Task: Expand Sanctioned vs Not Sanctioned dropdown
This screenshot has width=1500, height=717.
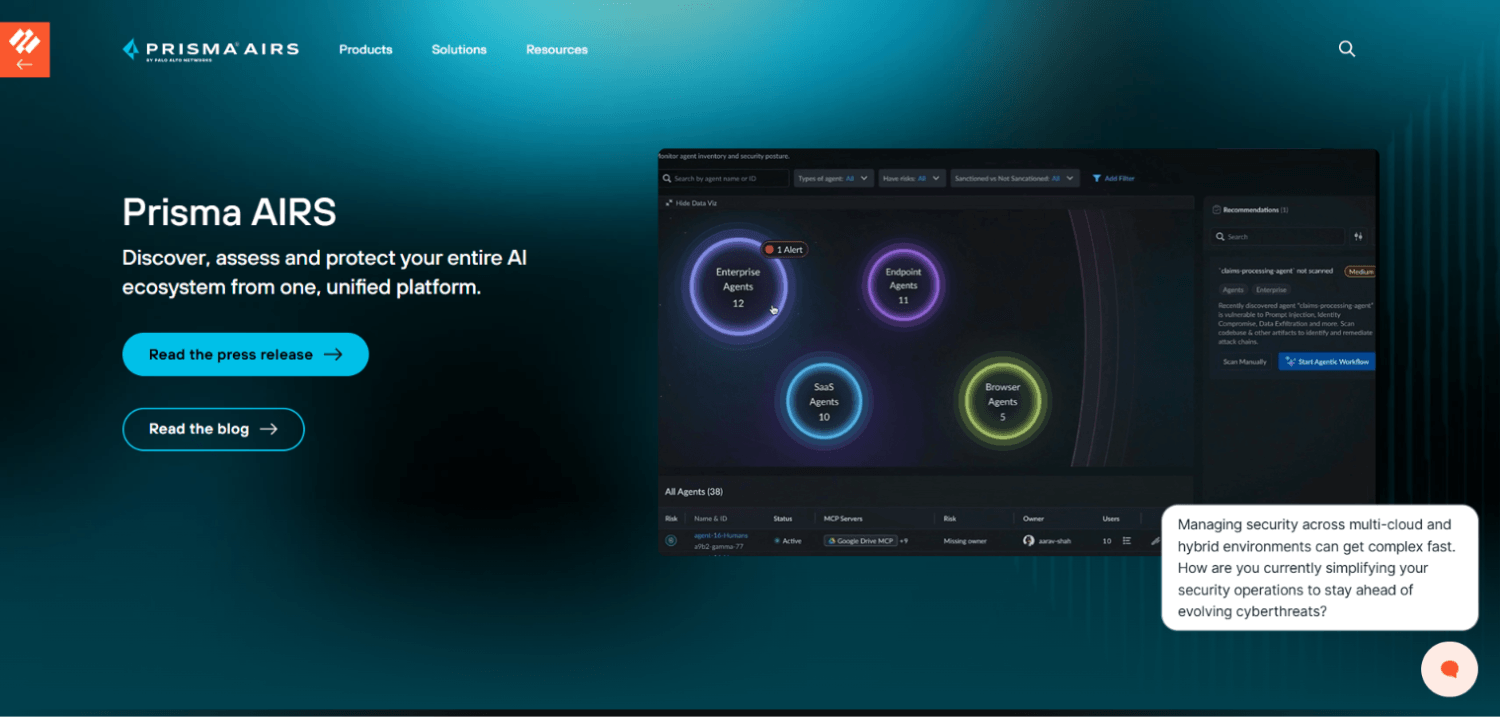Action: [1015, 179]
